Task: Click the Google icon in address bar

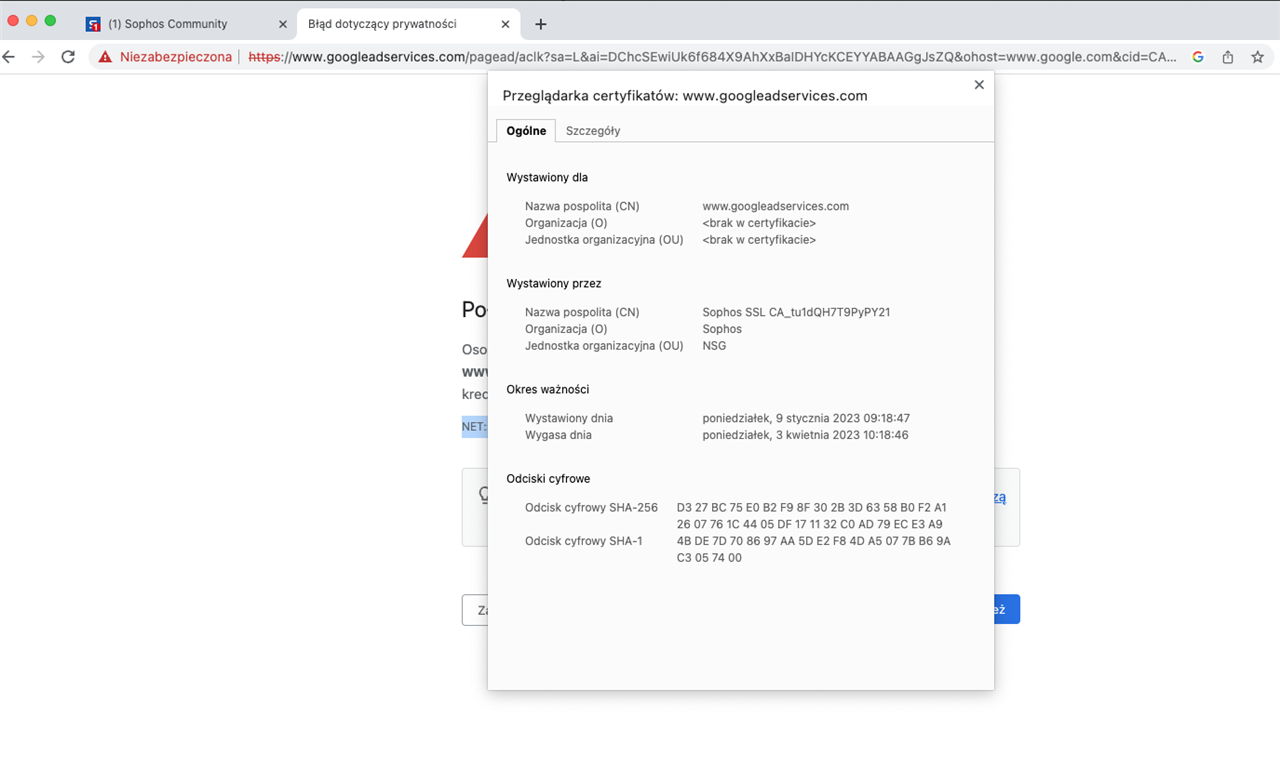Action: click(x=1198, y=57)
